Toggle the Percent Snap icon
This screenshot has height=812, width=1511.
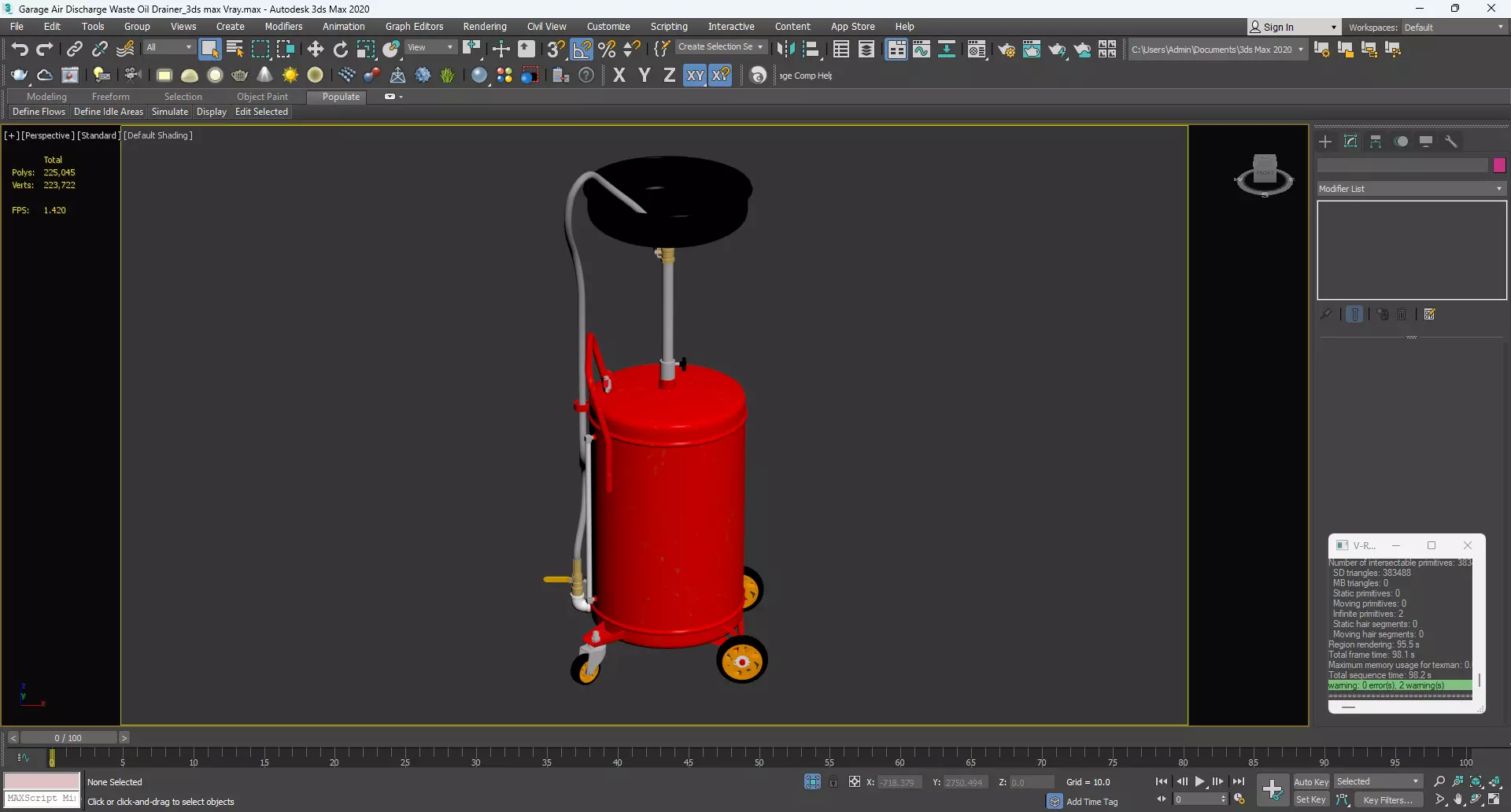(x=607, y=50)
